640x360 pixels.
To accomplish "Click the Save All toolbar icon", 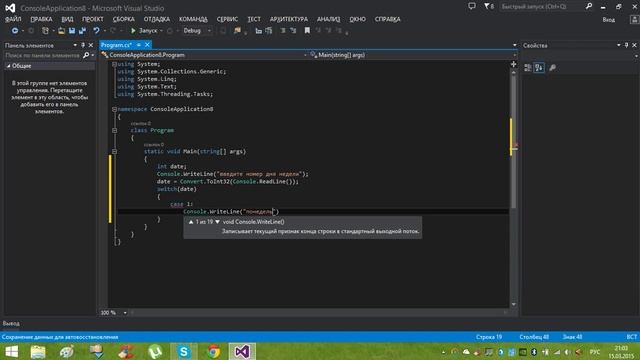I will [x=82, y=31].
